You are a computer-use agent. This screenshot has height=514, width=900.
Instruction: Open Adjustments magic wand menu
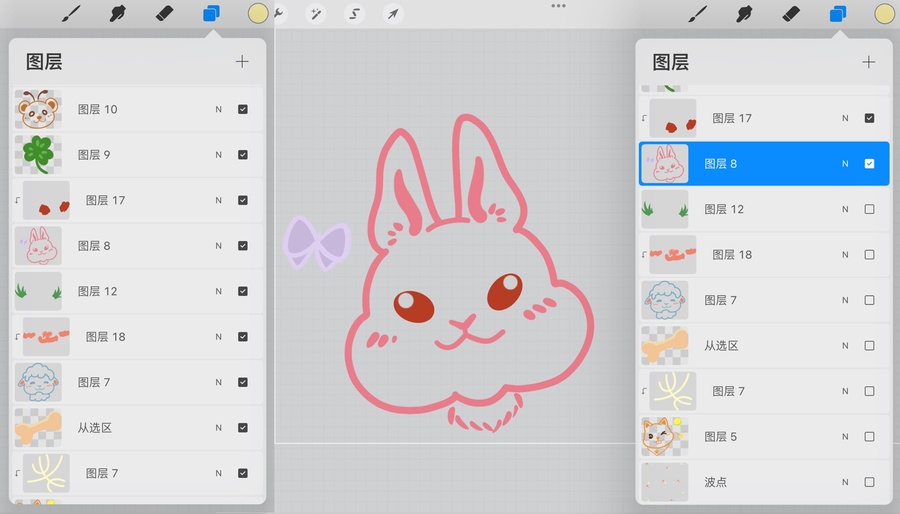click(x=316, y=14)
